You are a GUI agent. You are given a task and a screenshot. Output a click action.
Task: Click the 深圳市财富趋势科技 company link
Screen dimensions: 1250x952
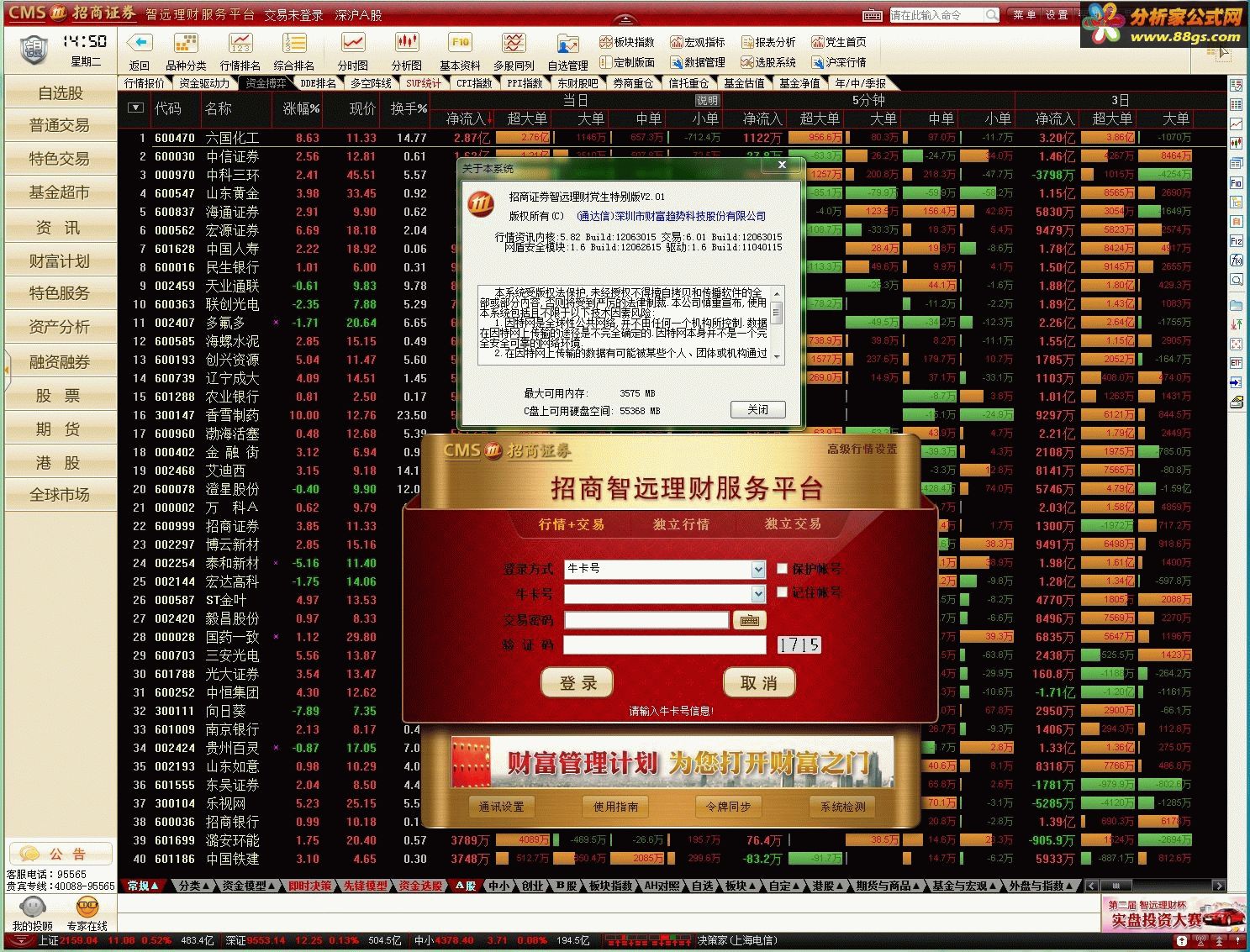672,216
